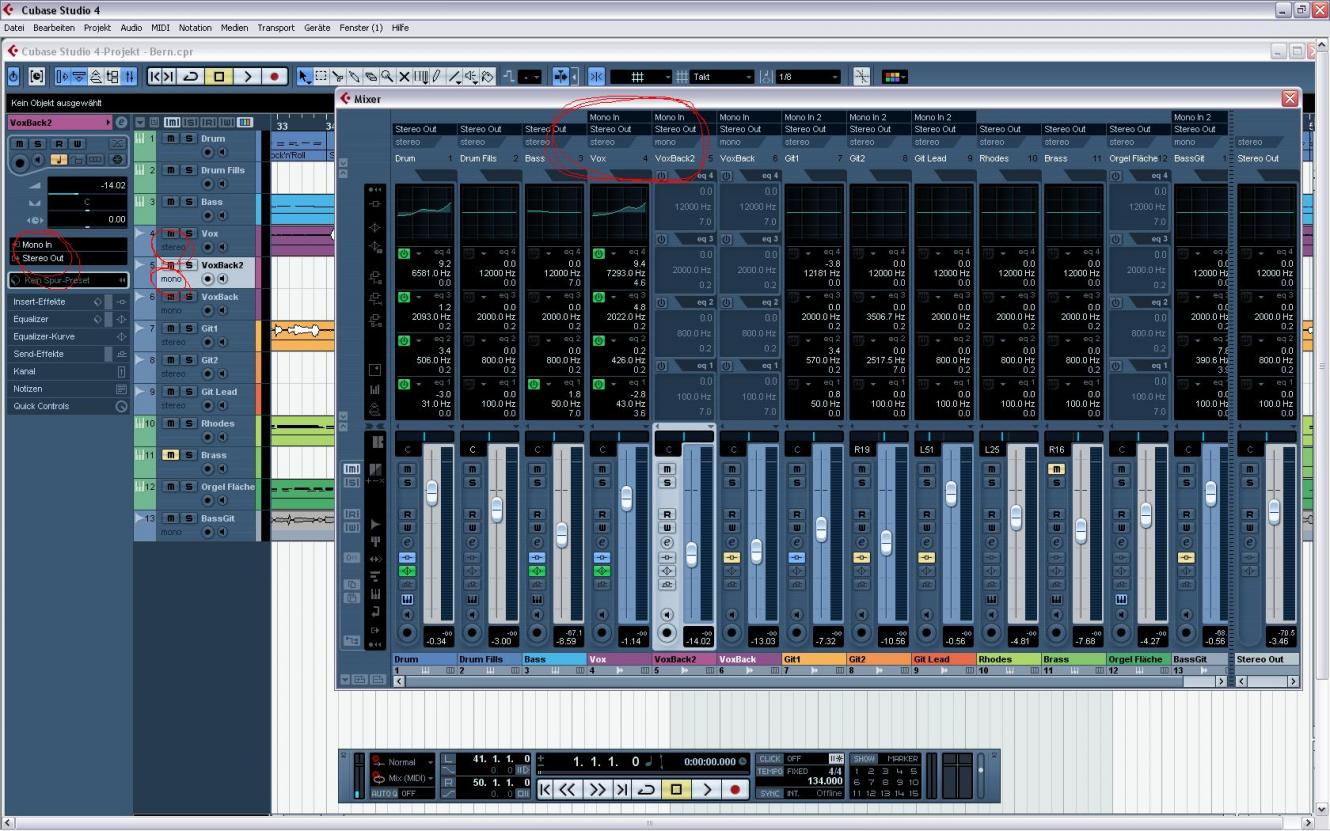Click Rewind in the transport panel

tap(567, 790)
